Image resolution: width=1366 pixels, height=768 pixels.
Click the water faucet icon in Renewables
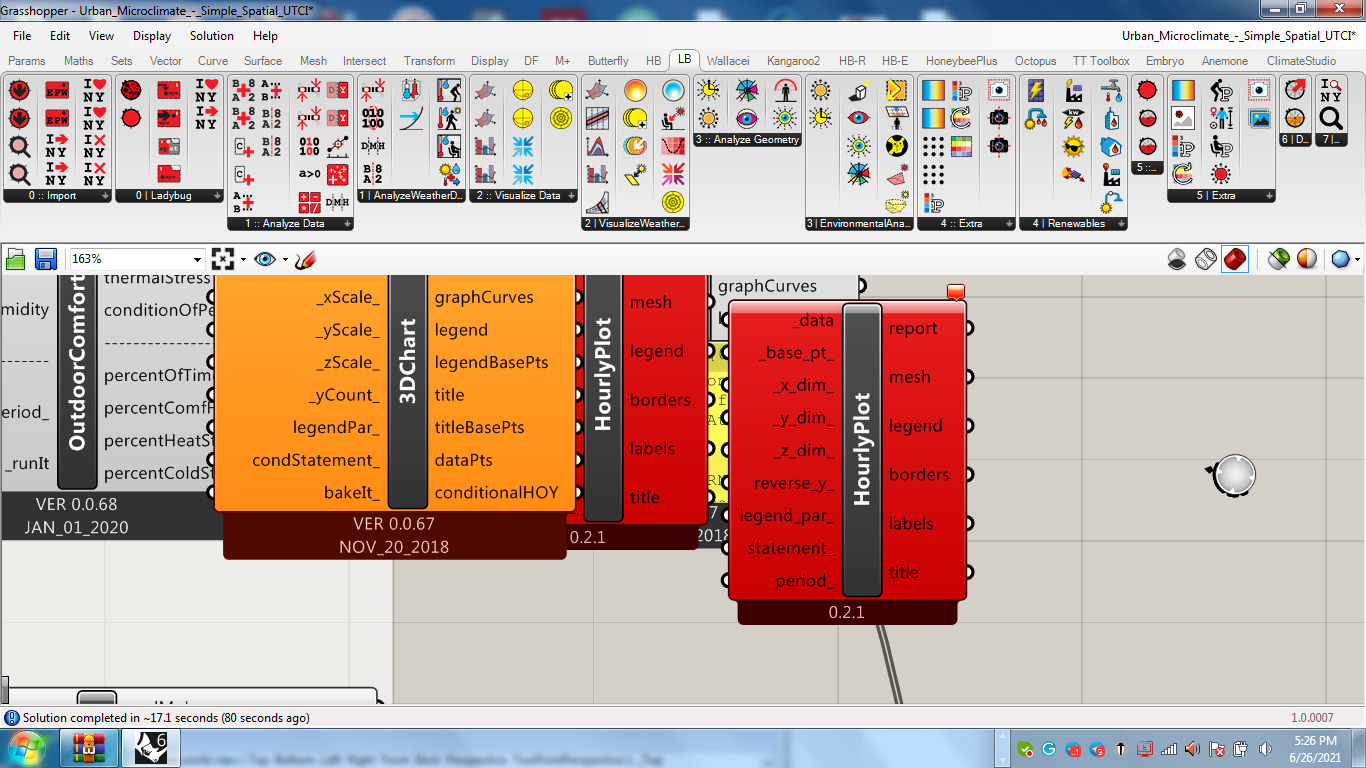pyautogui.click(x=1111, y=91)
